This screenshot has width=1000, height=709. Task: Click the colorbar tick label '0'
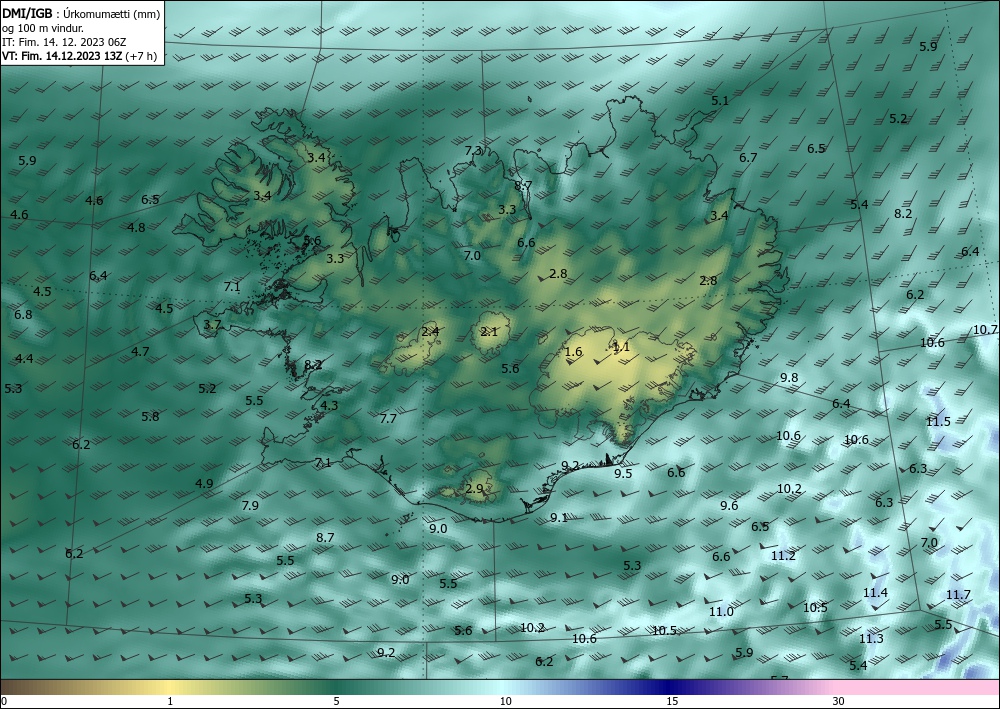click(4, 701)
